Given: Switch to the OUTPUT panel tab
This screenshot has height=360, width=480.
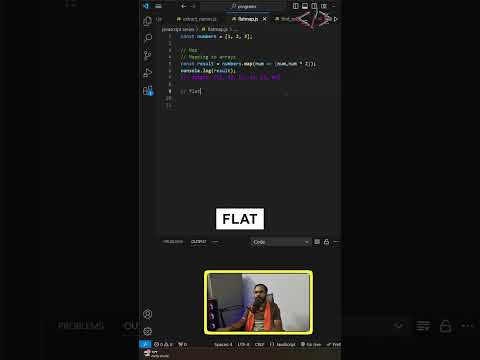Looking at the screenshot, I should pyautogui.click(x=199, y=242).
